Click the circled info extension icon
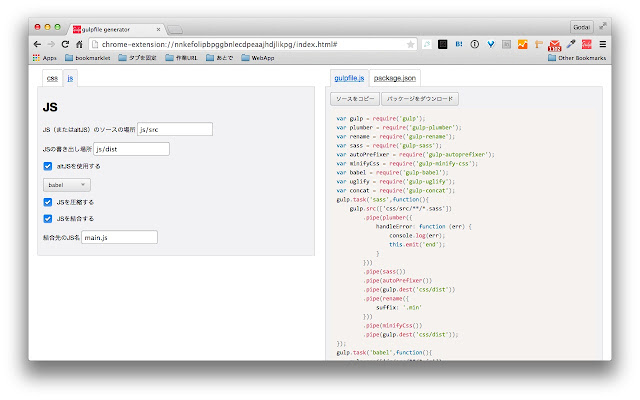The width and height of the screenshot is (640, 400). 474,44
